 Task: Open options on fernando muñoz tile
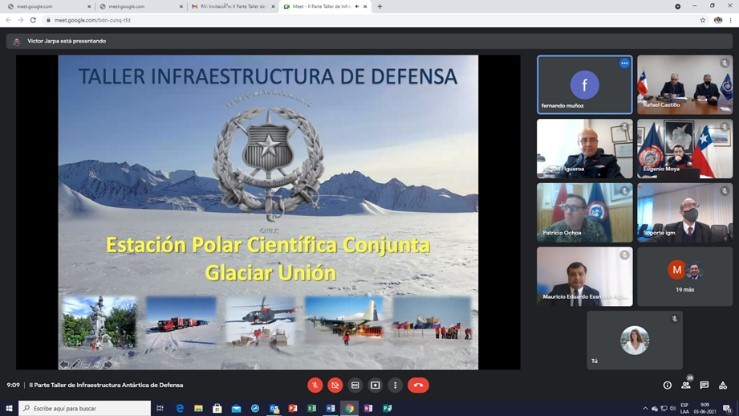(624, 63)
